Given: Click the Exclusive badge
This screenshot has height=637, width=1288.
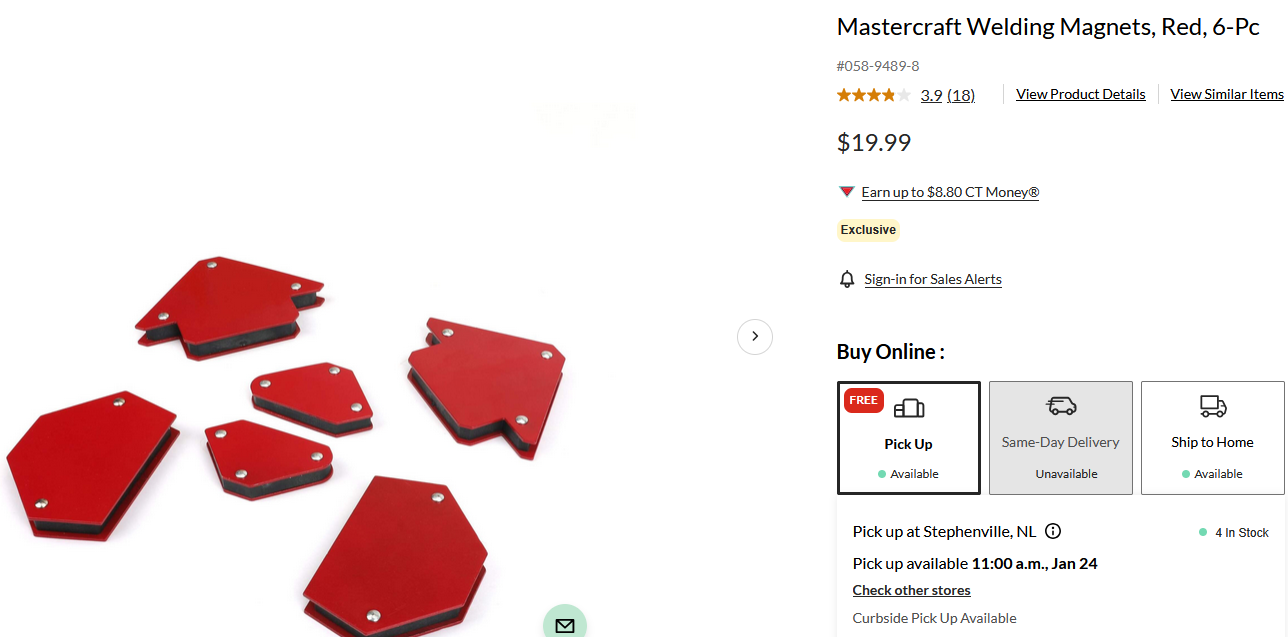Looking at the screenshot, I should tap(868, 230).
